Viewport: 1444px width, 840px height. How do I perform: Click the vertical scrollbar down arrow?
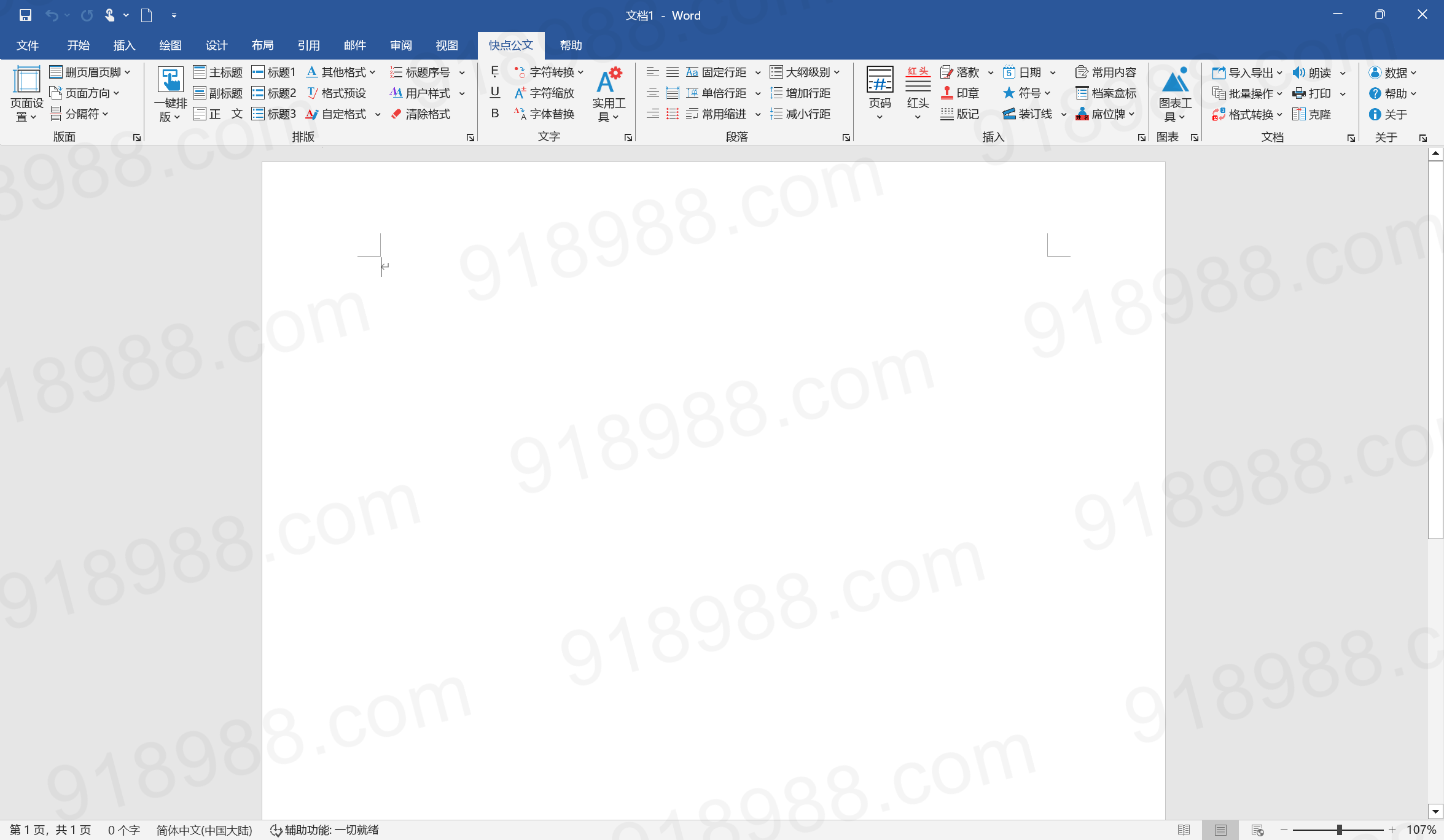click(1435, 812)
